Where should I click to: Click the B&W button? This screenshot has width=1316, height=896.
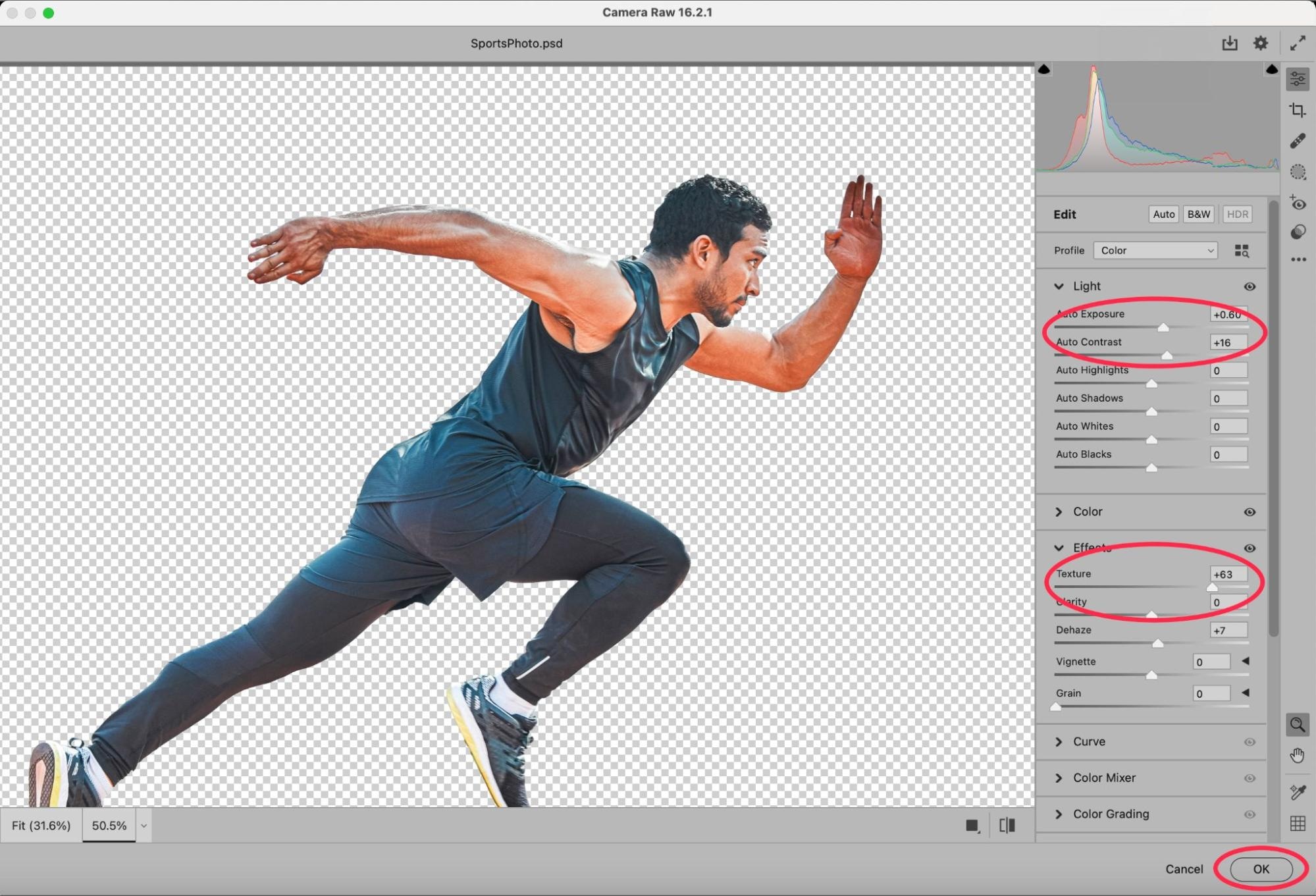tap(1198, 215)
